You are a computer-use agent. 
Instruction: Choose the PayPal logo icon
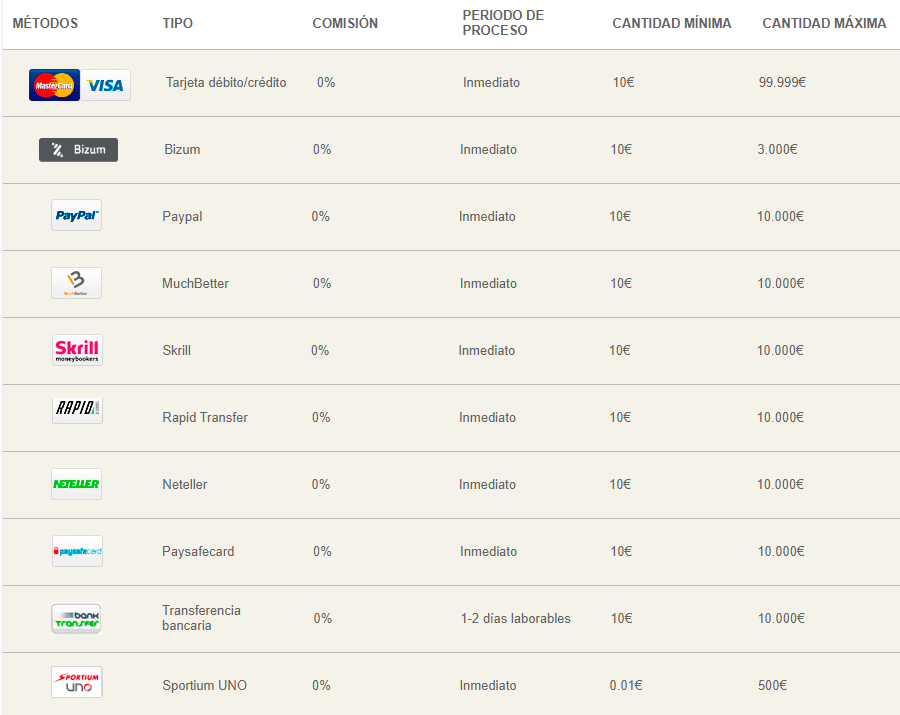tap(76, 215)
